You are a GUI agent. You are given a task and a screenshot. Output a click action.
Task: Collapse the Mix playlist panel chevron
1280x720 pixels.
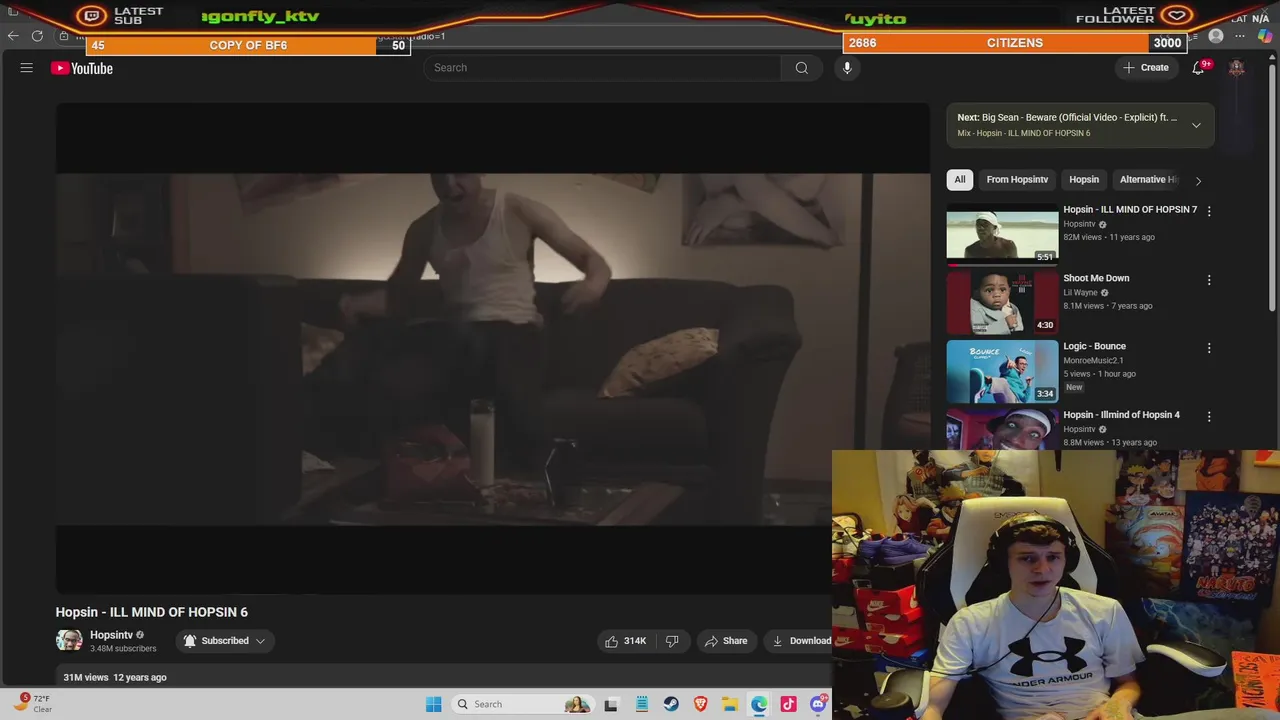pyautogui.click(x=1196, y=125)
